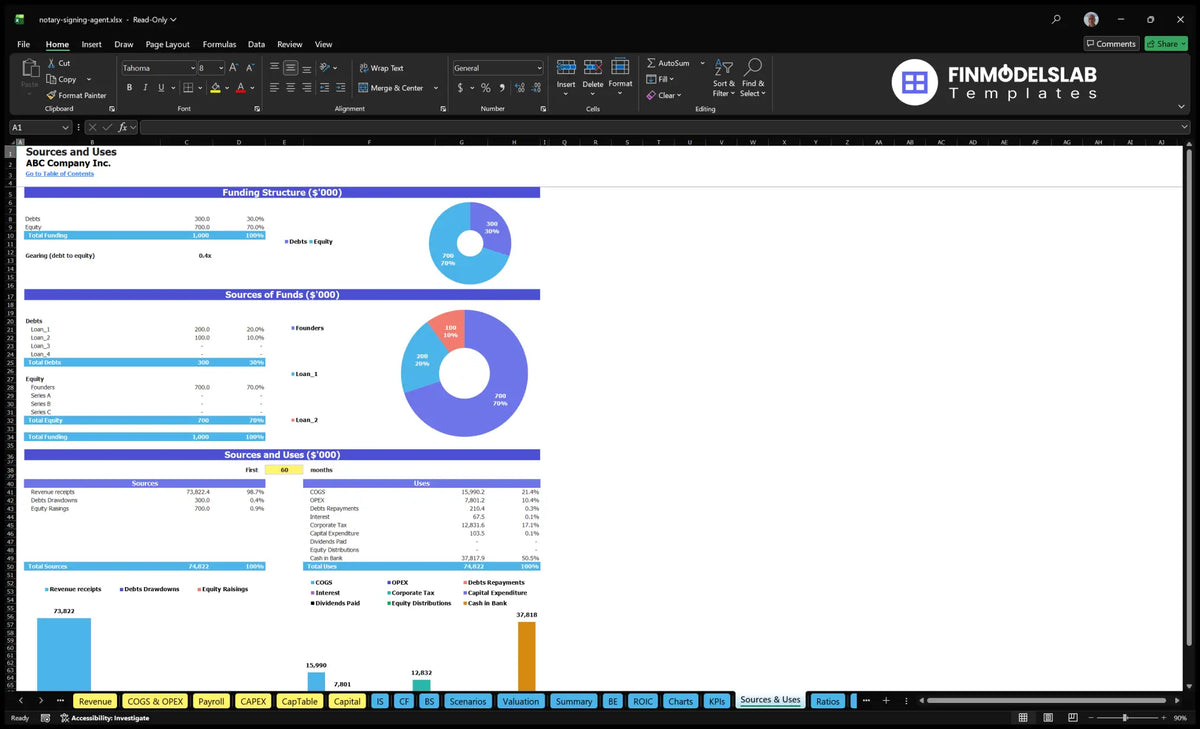Click the Share button
The image size is (1200, 729).
(x=1166, y=44)
